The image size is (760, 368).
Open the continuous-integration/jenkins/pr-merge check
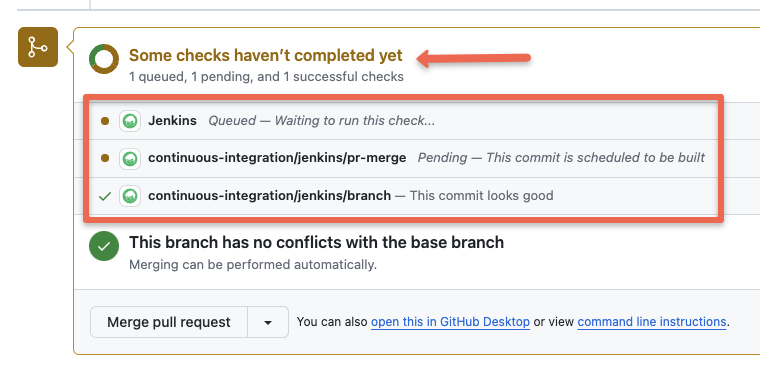(x=277, y=158)
